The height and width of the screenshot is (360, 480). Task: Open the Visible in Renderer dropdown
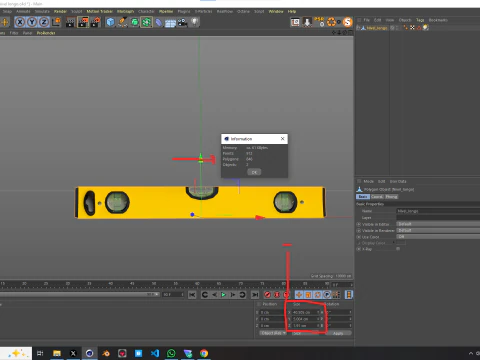click(438, 230)
